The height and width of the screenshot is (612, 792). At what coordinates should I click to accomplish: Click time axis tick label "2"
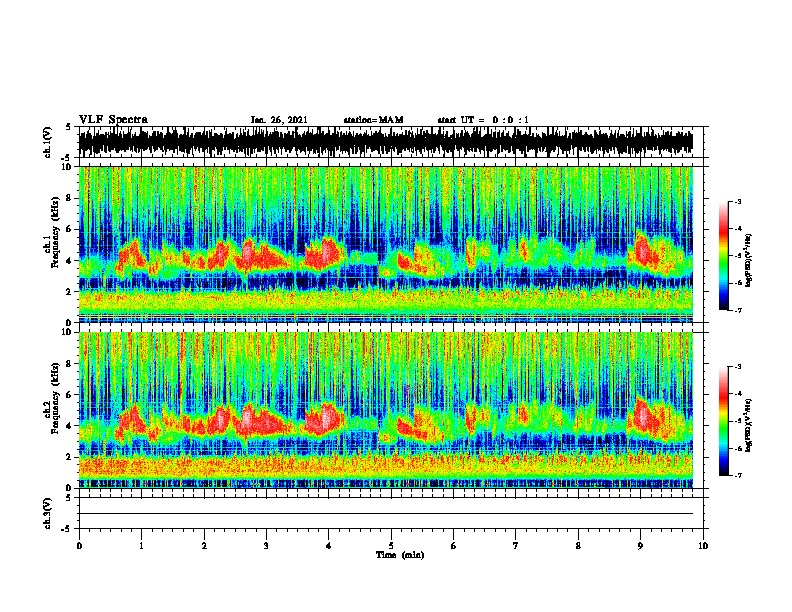[x=204, y=546]
